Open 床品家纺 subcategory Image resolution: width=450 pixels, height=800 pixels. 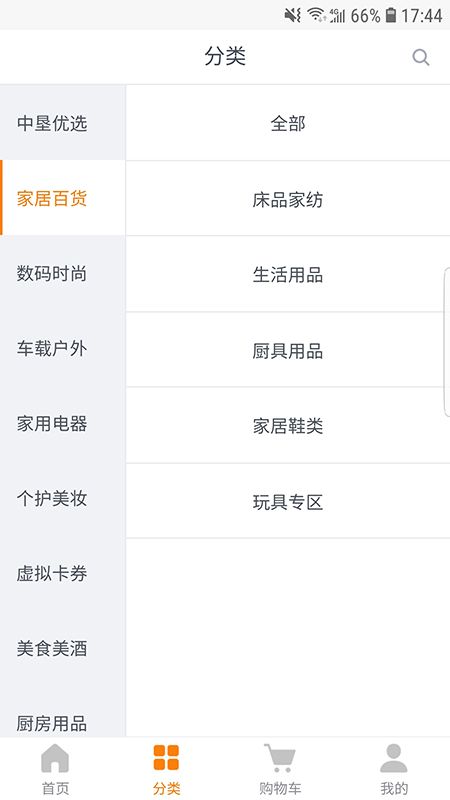(x=288, y=199)
